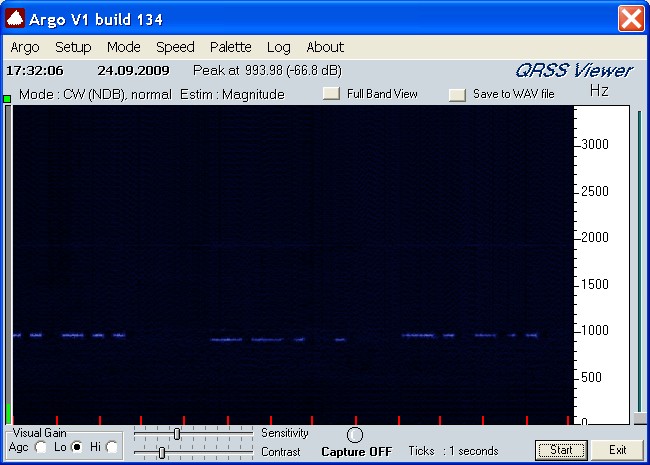Click the green status indicator near Mode label
This screenshot has height=465, width=650.
coord(7,99)
